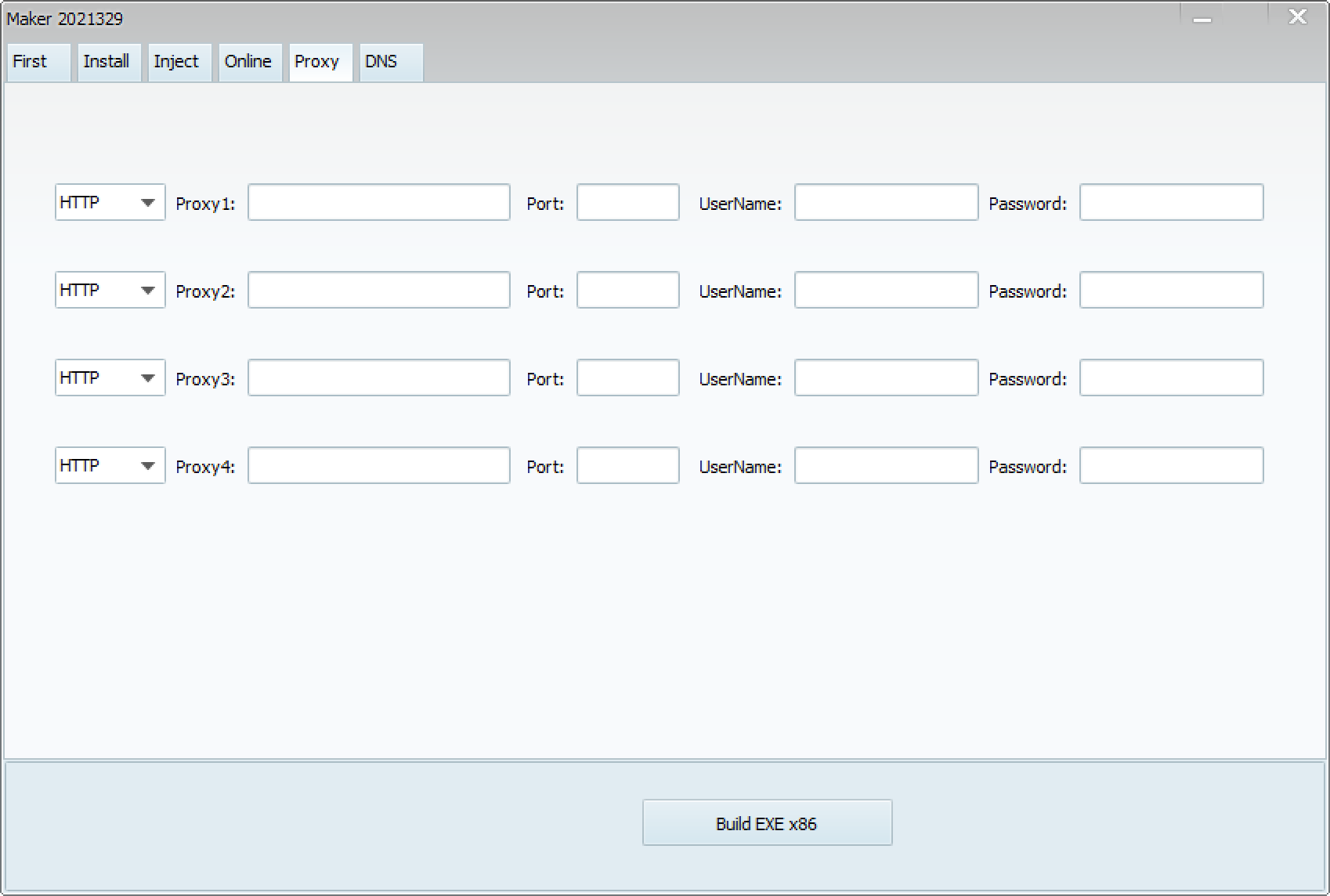Select the UserName field for Proxy1
The height and width of the screenshot is (896, 1330).
click(886, 203)
